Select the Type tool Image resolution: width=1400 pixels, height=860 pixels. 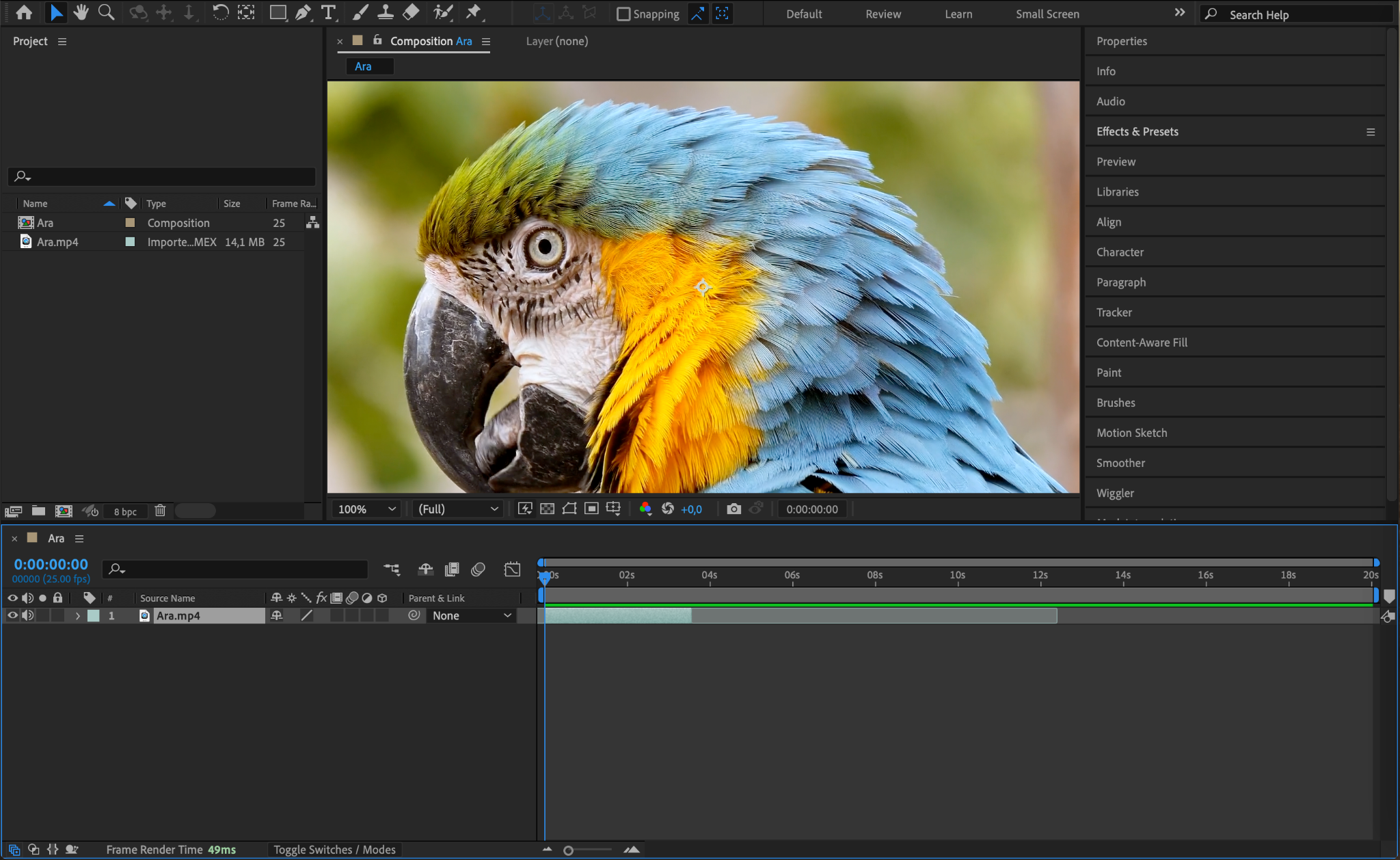pyautogui.click(x=329, y=12)
